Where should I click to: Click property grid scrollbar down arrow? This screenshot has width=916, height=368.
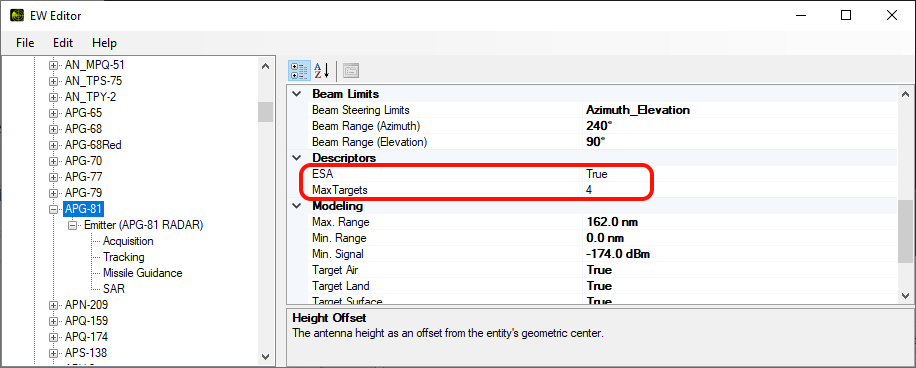pos(906,296)
